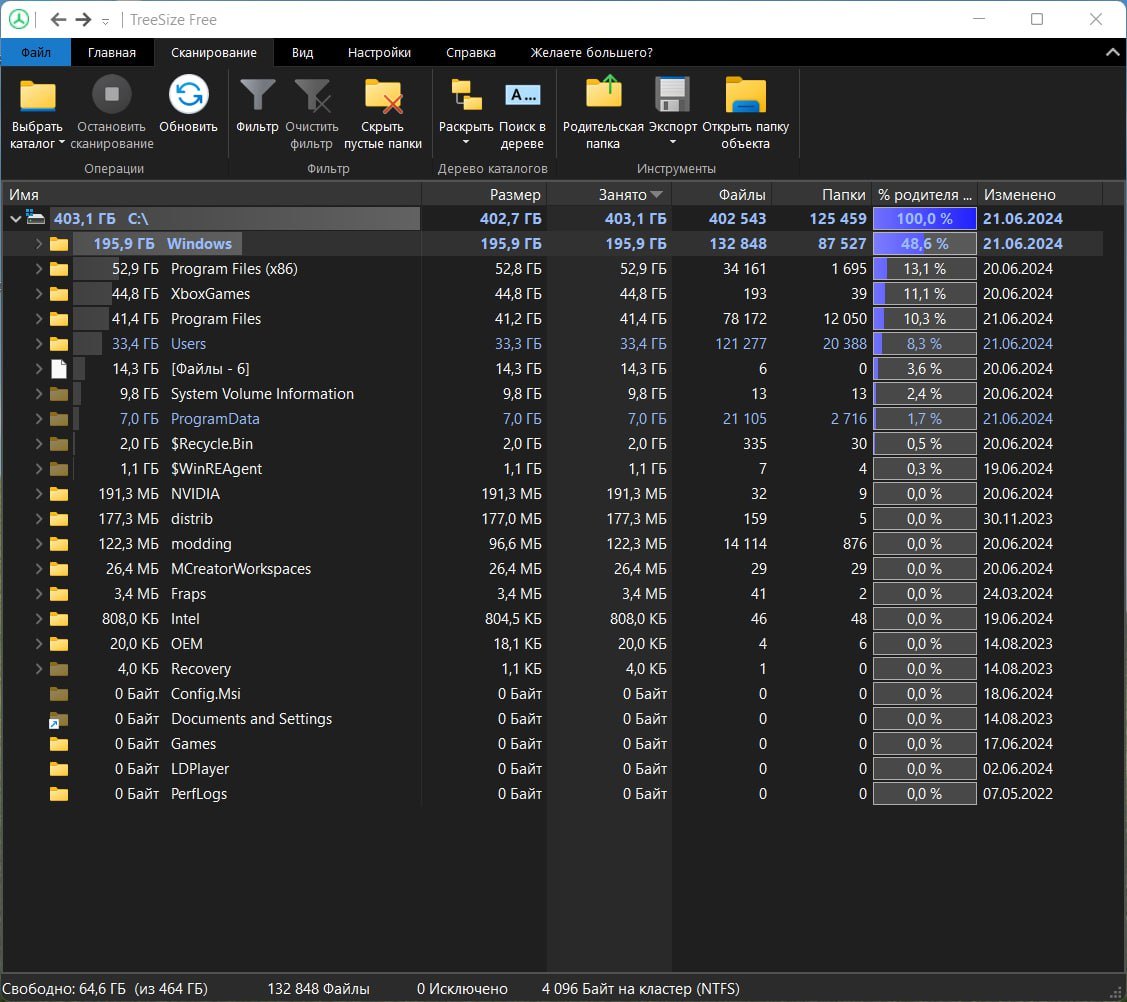Expand the Program Files (x86) node
The width and height of the screenshot is (1127, 1002).
(39, 269)
